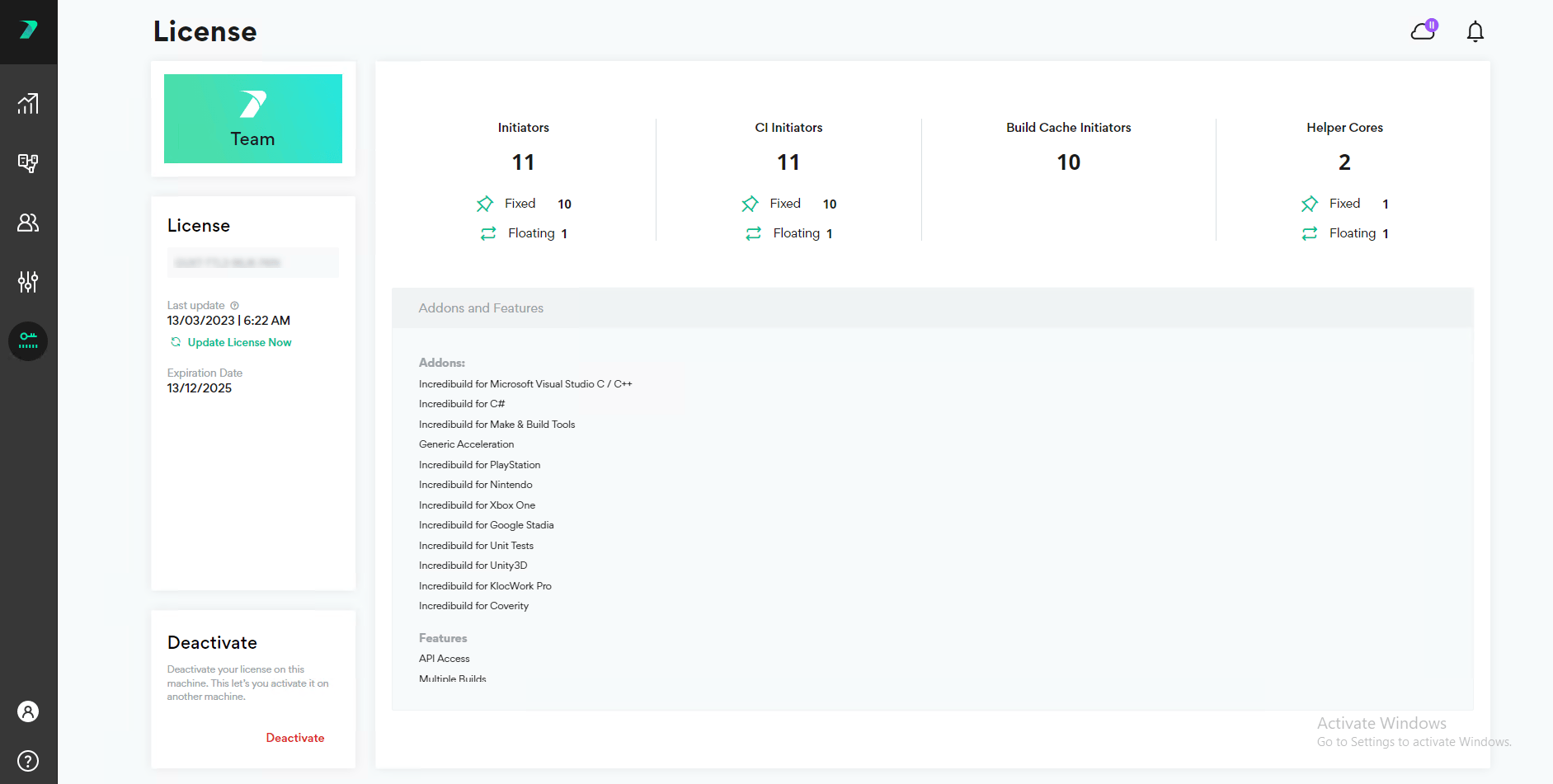Click the Helper Cores count 2
Screen dimensions: 1553x784
click(1344, 162)
